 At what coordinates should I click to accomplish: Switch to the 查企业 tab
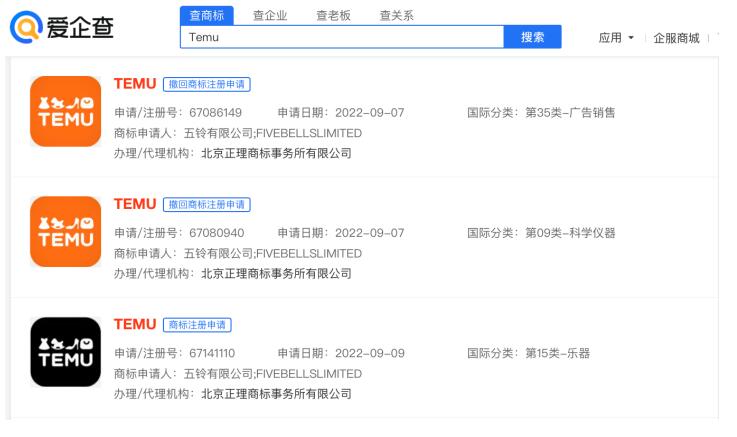[268, 15]
